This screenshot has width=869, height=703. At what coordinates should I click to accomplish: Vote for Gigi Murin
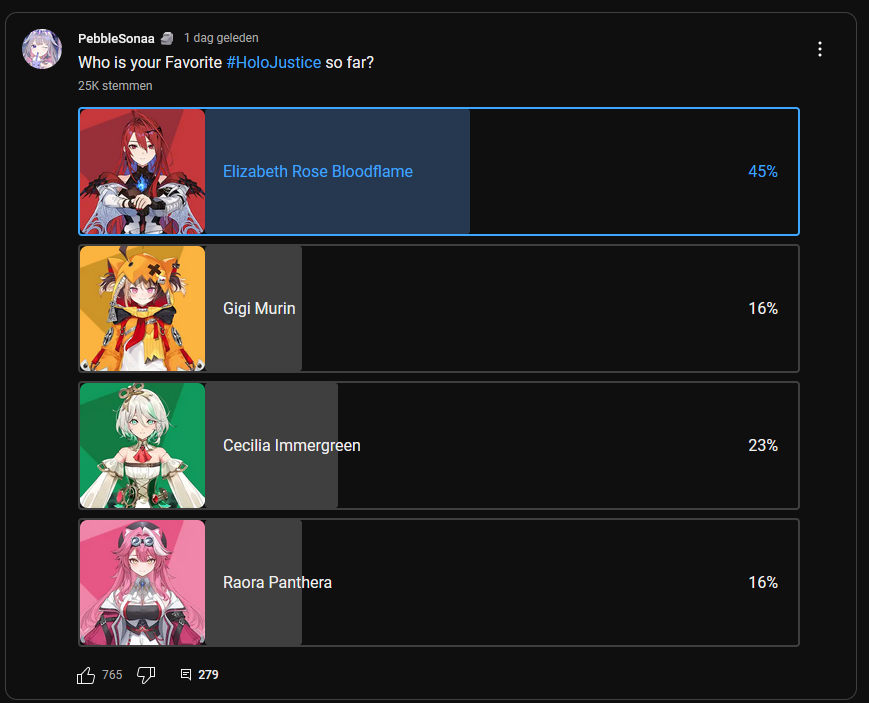pyautogui.click(x=439, y=308)
